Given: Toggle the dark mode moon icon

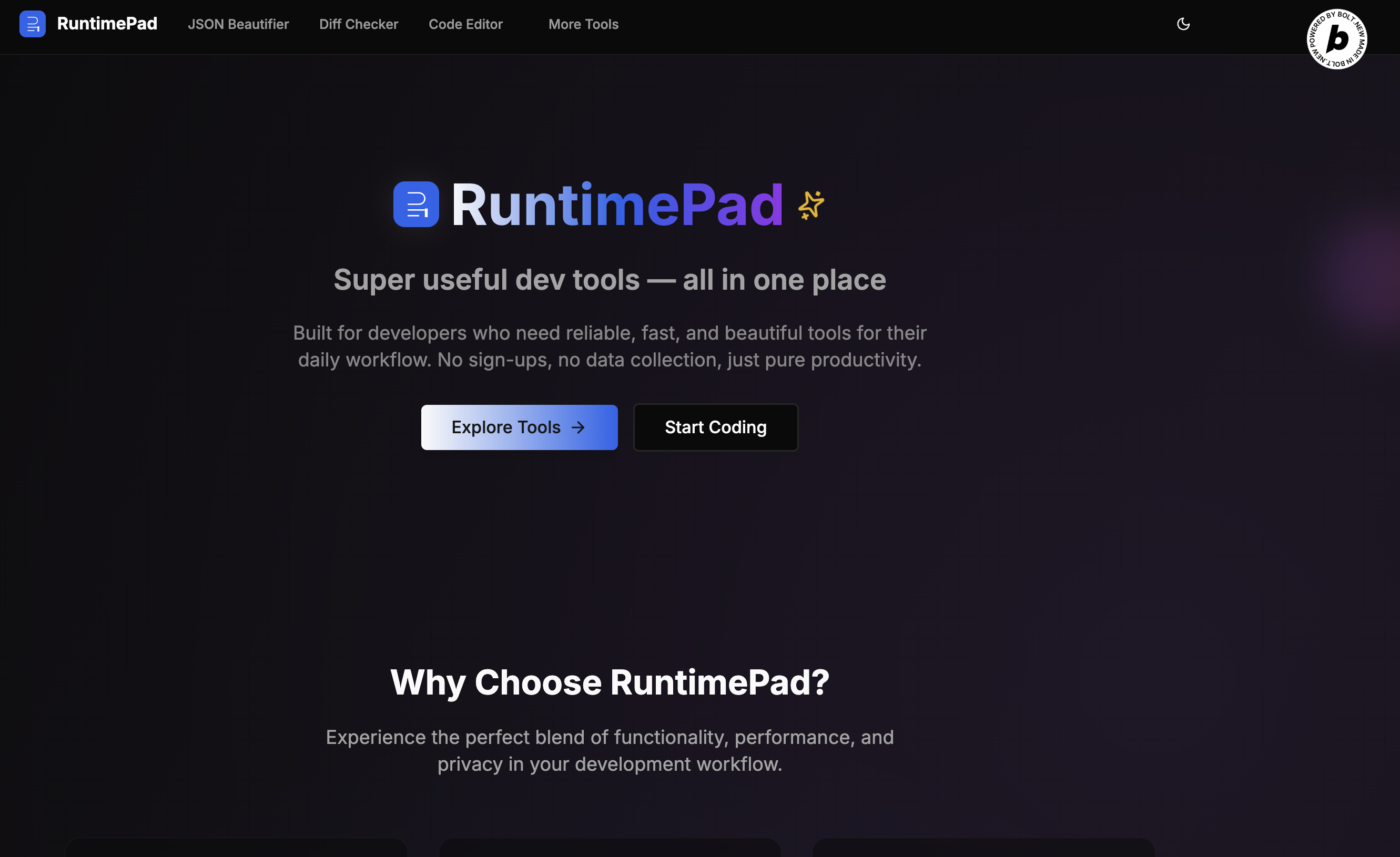Looking at the screenshot, I should pyautogui.click(x=1183, y=24).
